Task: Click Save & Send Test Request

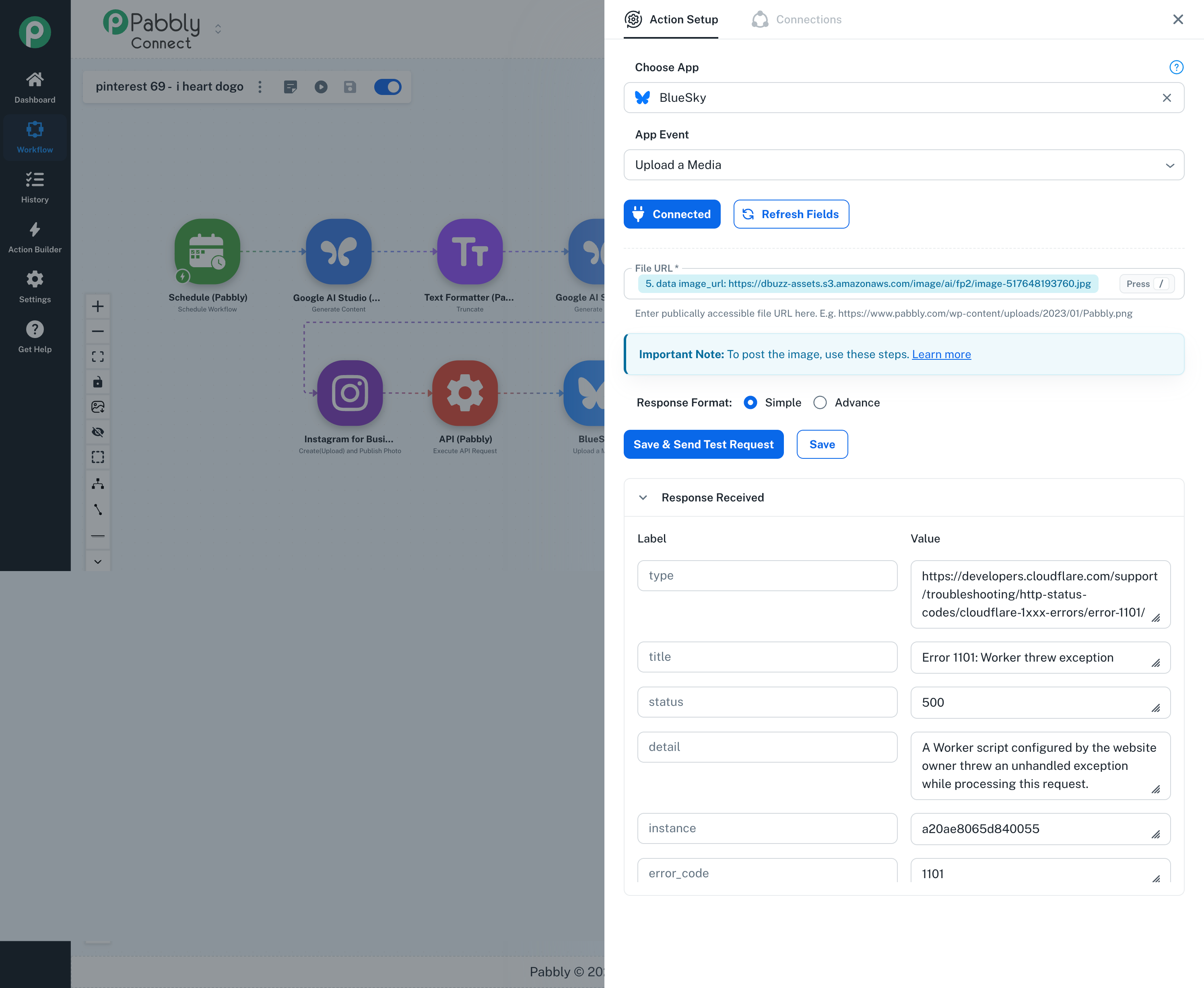Action: coord(703,444)
